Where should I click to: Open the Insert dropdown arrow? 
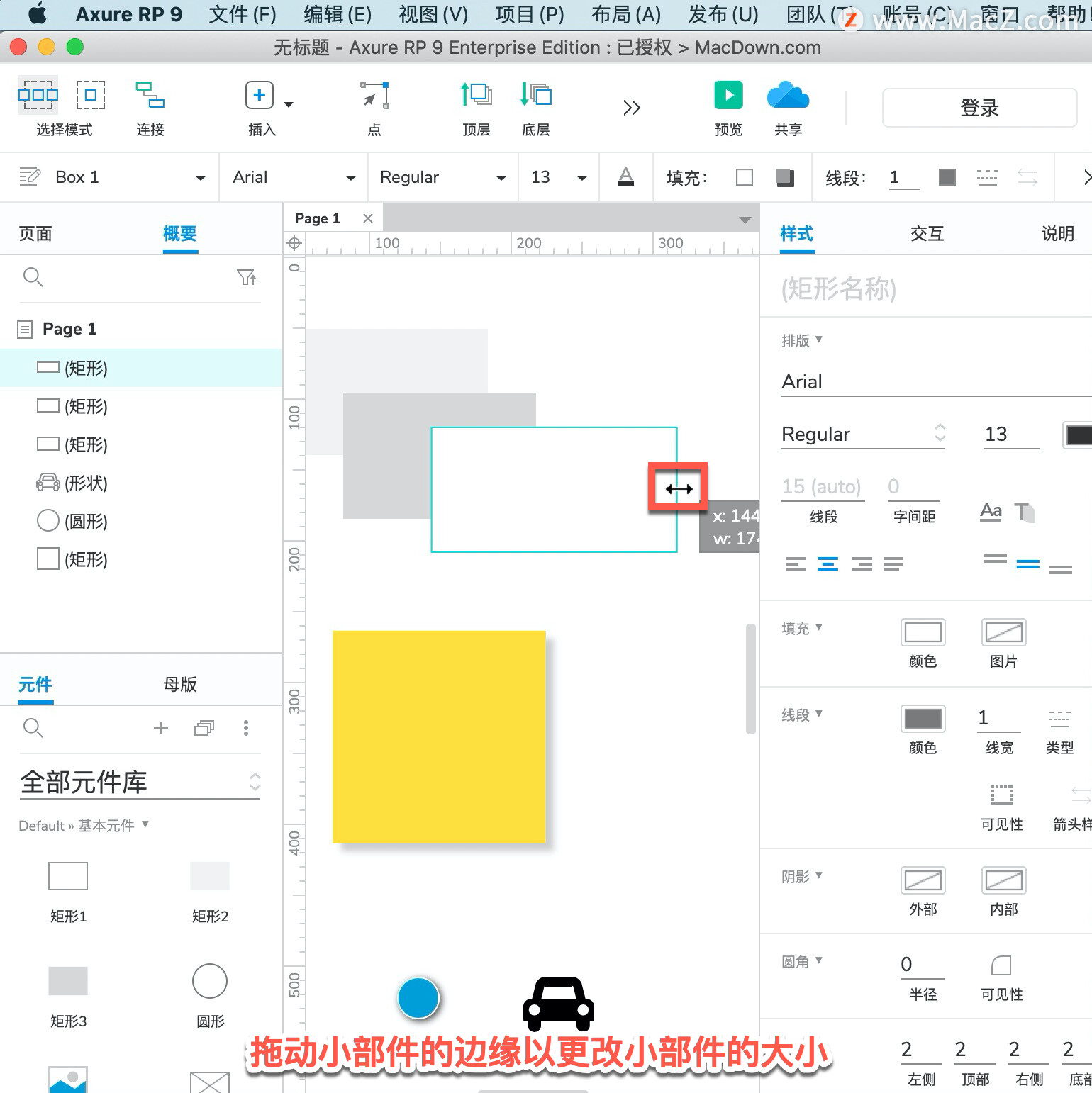(x=289, y=105)
